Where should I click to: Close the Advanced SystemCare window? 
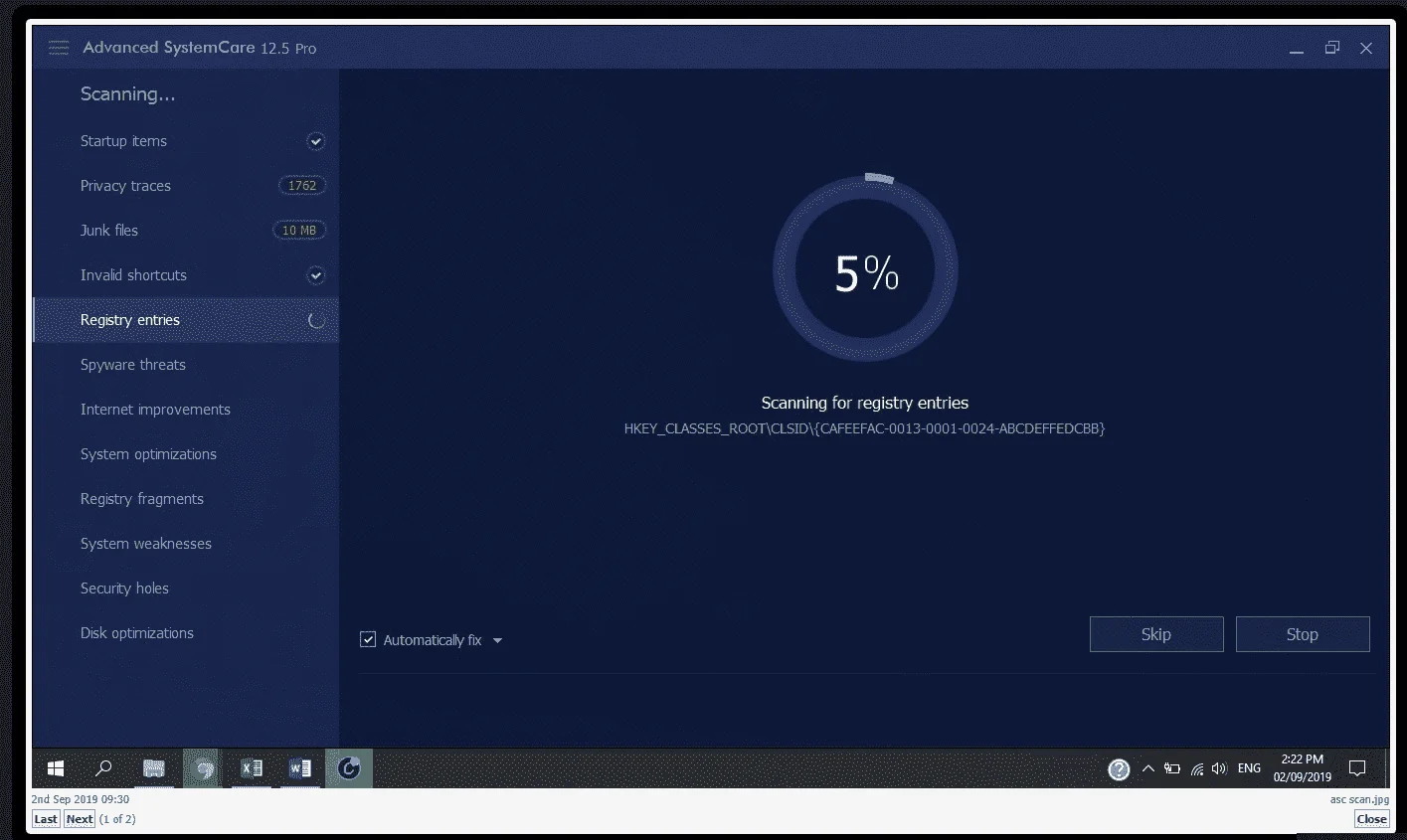pos(1366,48)
